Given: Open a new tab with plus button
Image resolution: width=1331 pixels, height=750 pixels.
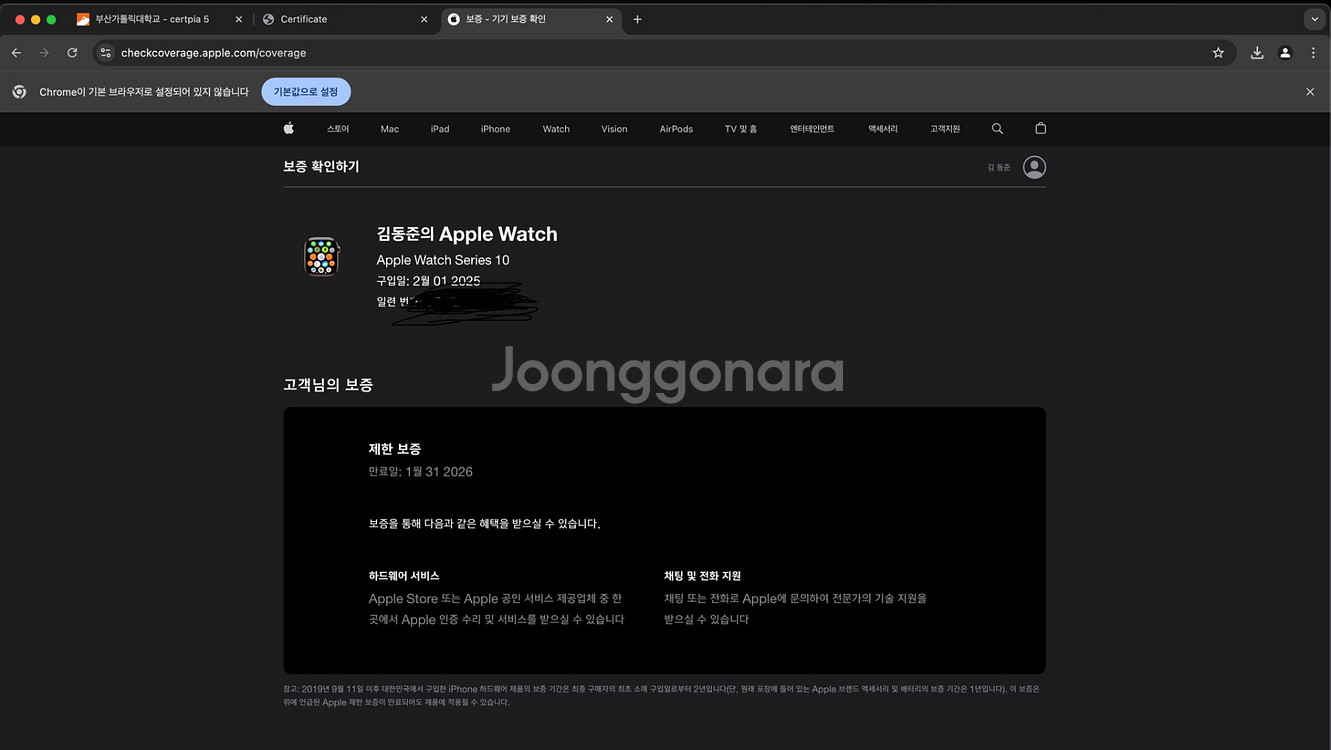Looking at the screenshot, I should [x=637, y=19].
